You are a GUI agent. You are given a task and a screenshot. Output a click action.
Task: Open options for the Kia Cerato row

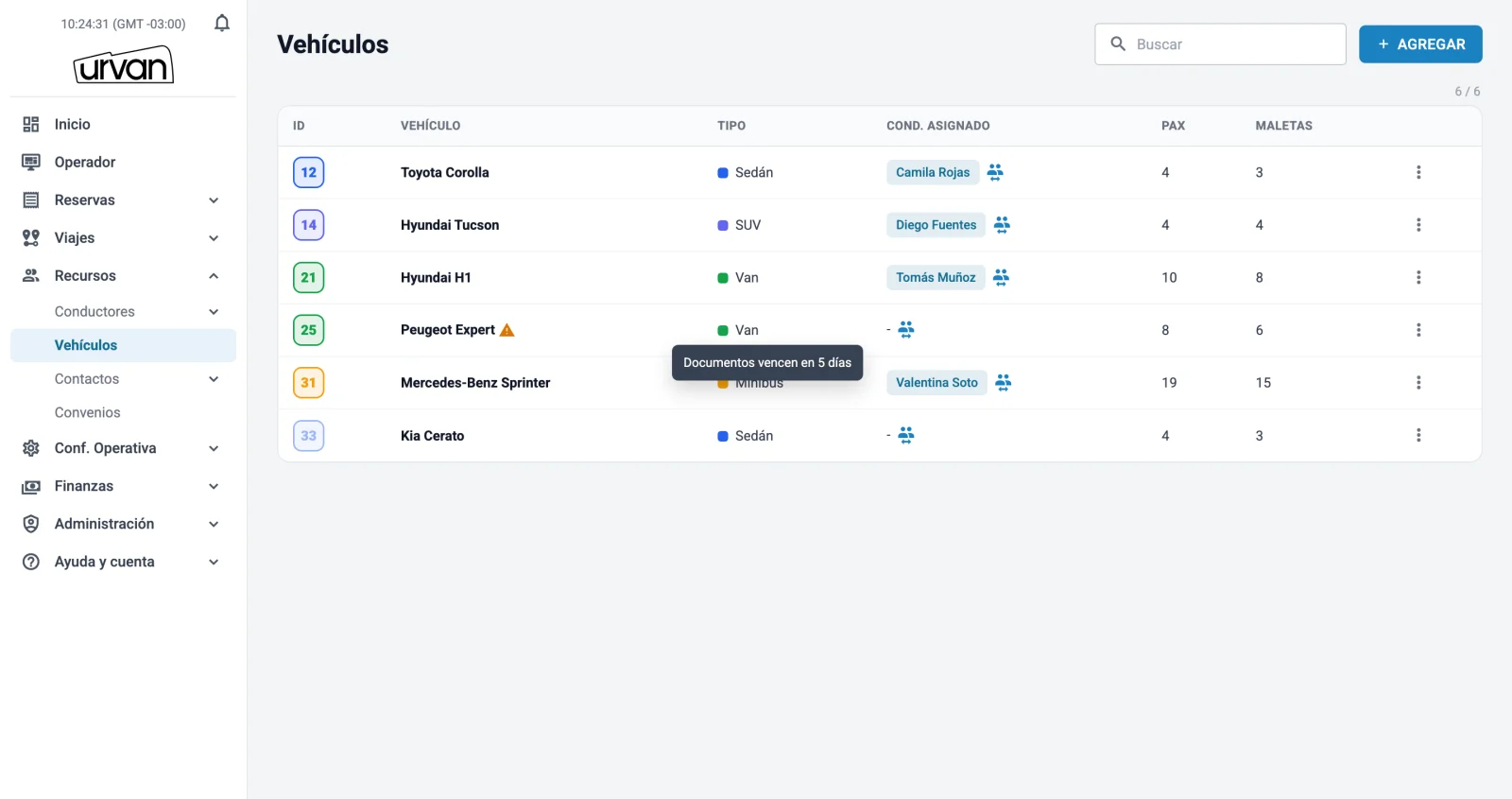pyautogui.click(x=1418, y=435)
